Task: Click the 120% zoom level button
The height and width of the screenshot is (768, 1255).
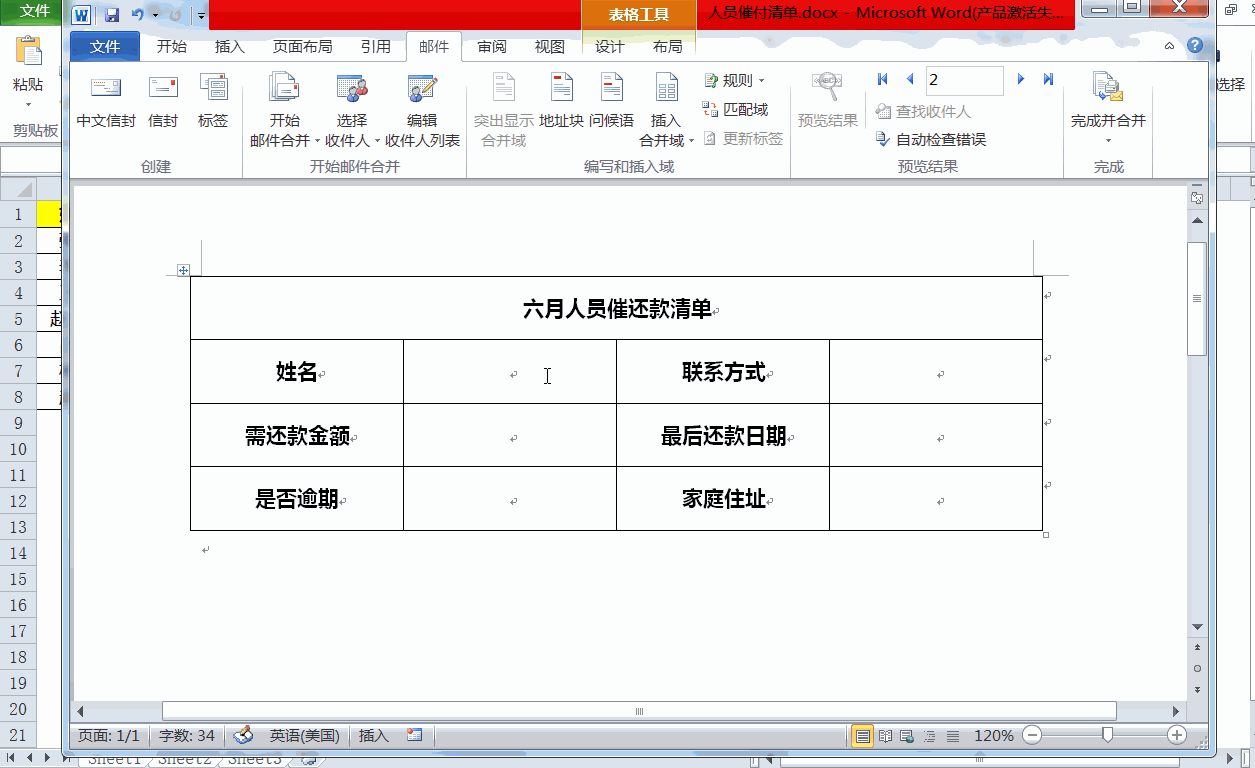Action: point(994,736)
